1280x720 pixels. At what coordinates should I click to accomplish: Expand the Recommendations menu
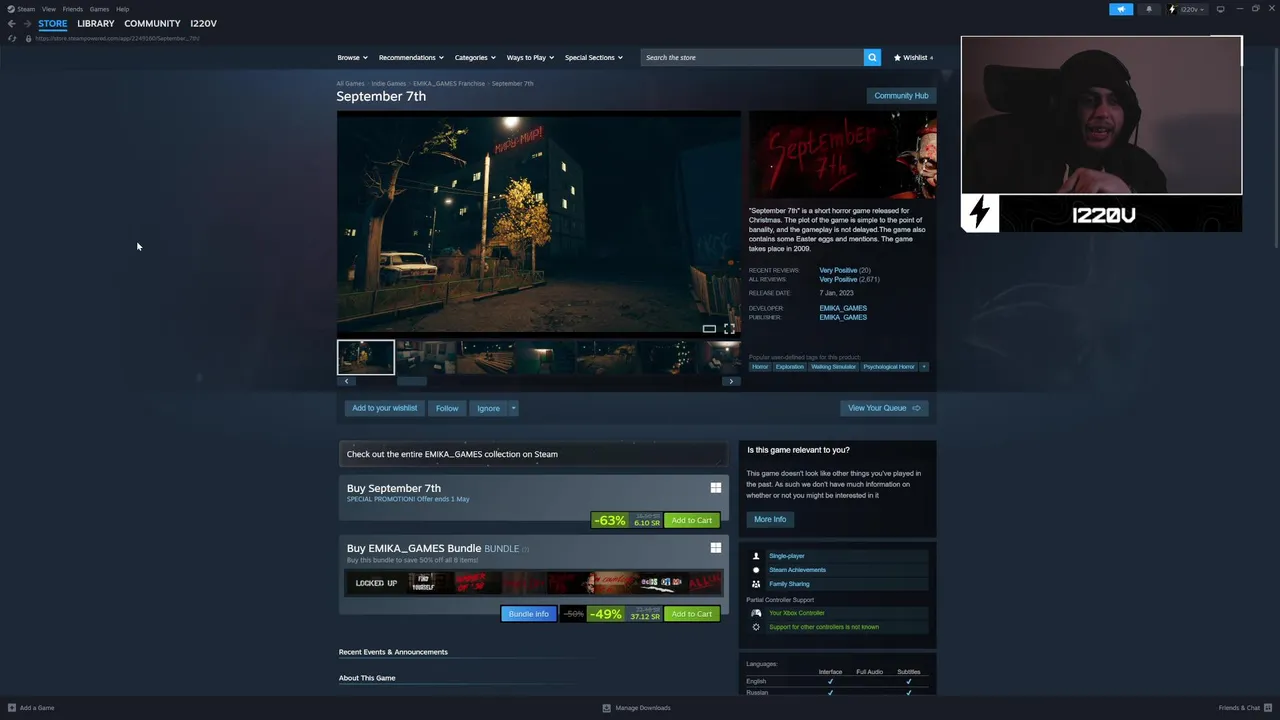tap(411, 57)
